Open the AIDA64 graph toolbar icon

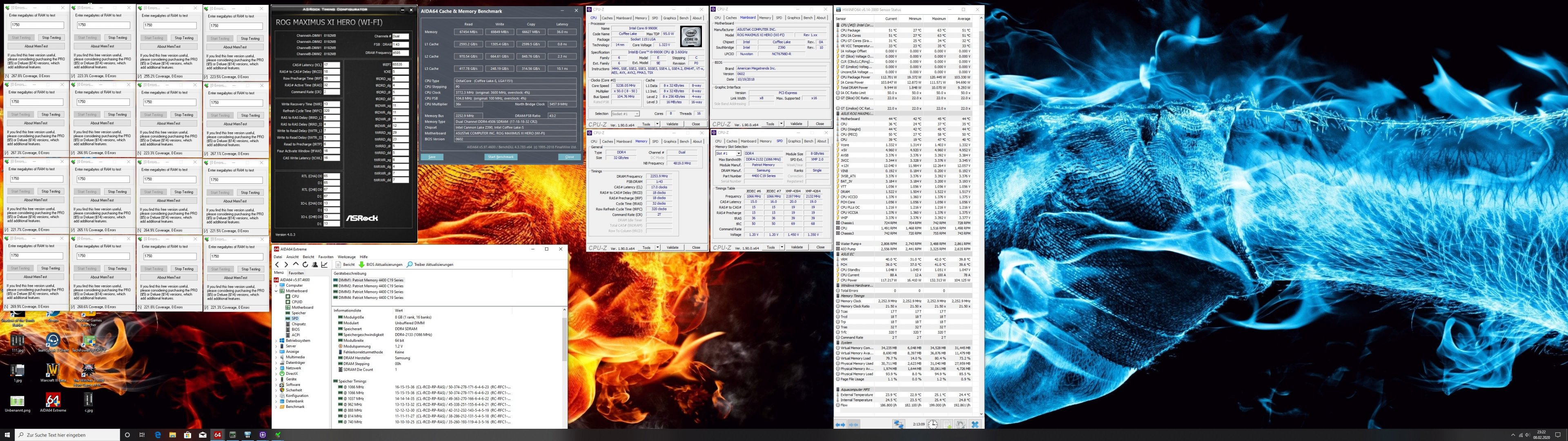tap(324, 264)
